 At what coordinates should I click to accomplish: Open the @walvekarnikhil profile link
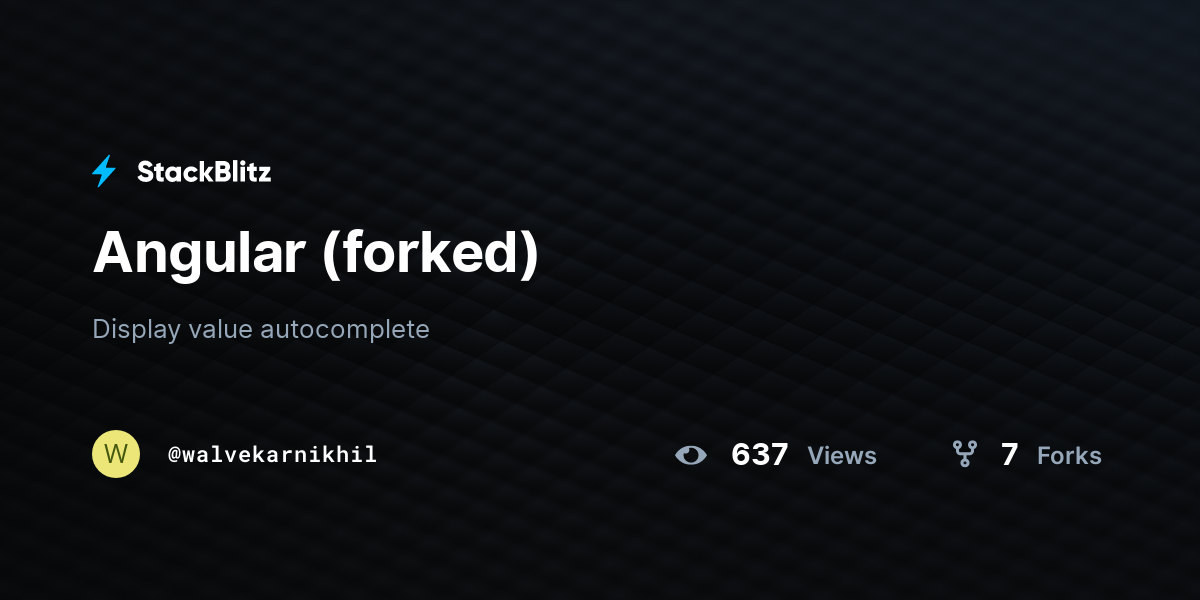coord(273,455)
